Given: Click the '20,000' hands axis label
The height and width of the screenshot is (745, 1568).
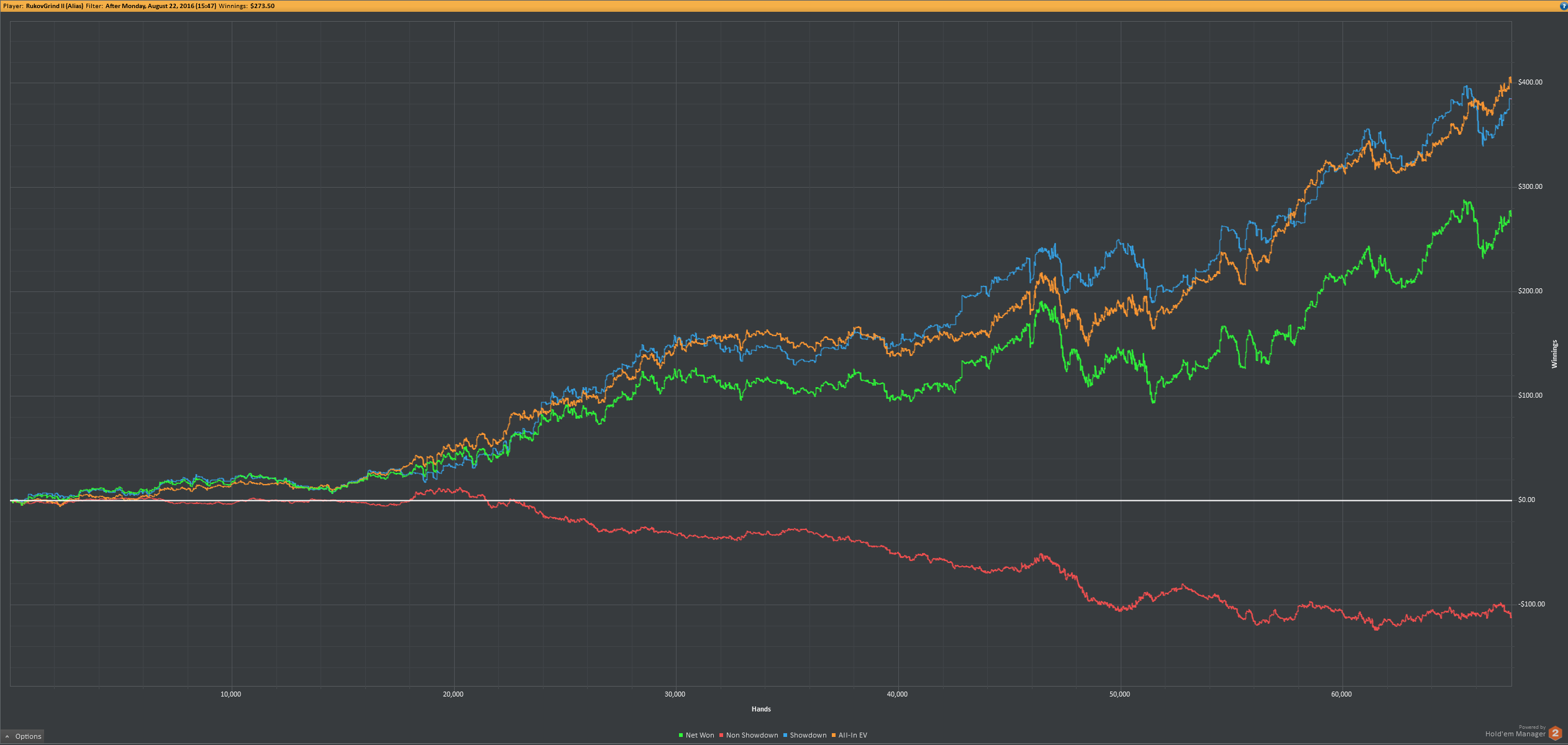Looking at the screenshot, I should click(453, 694).
